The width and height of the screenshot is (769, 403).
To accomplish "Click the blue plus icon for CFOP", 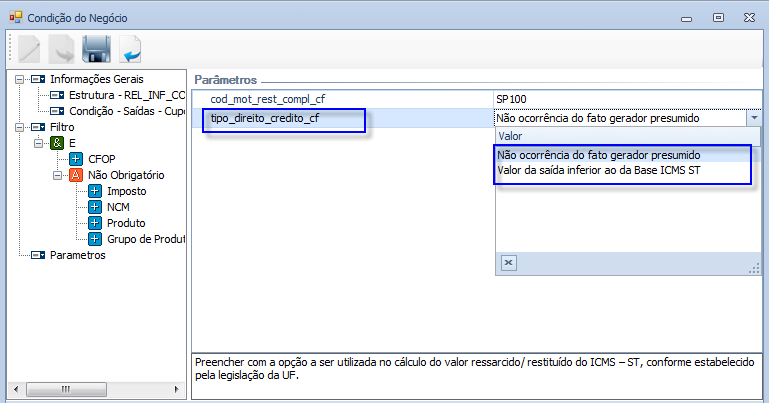I will pyautogui.click(x=76, y=159).
